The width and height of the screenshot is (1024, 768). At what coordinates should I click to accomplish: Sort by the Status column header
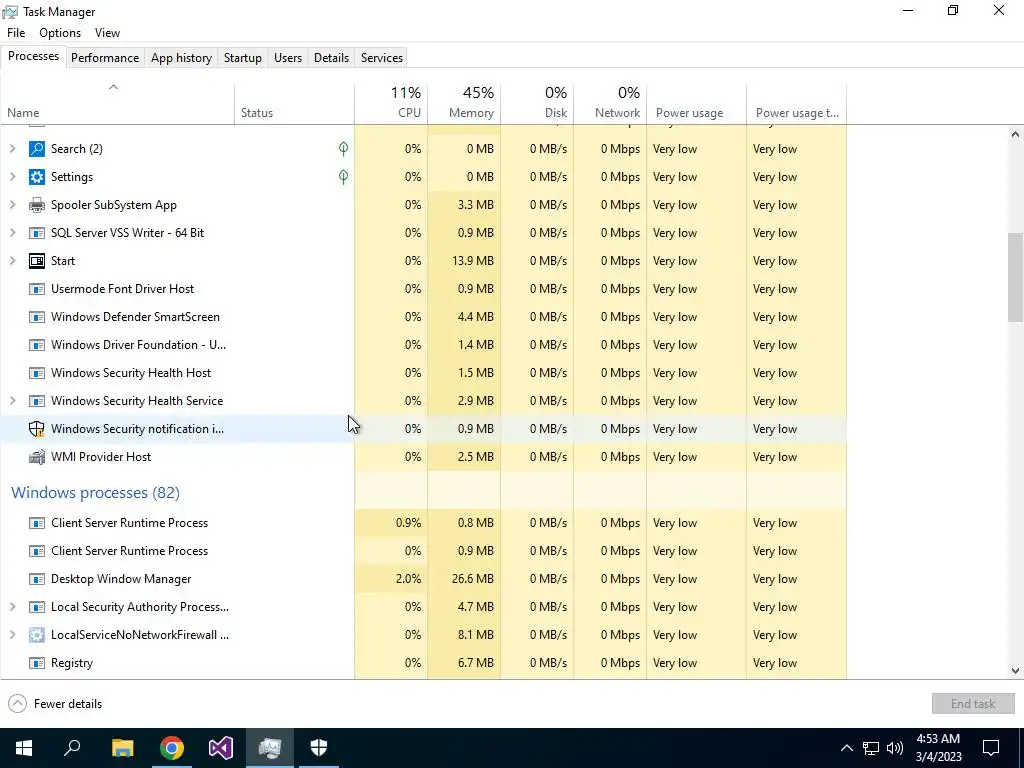(x=295, y=103)
